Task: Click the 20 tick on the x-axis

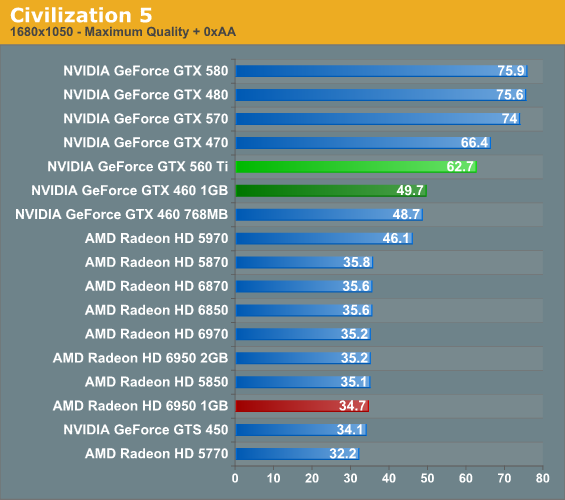Action: tap(312, 478)
